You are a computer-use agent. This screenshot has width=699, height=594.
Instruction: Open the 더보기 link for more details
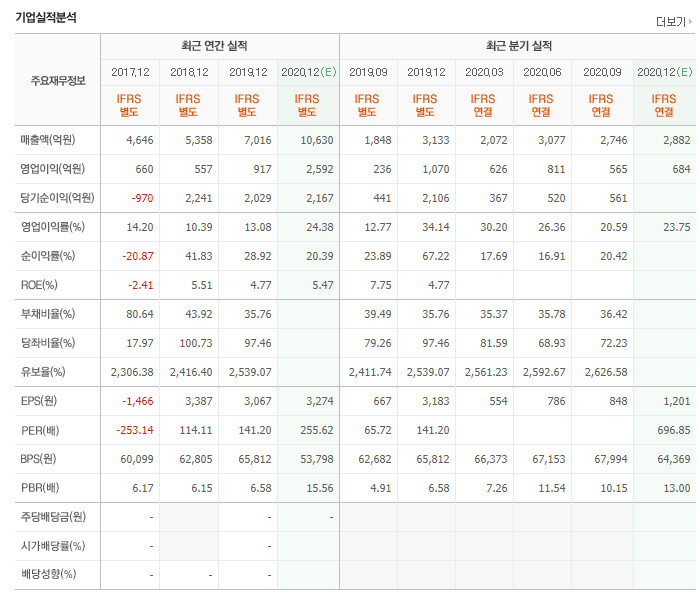click(x=673, y=21)
